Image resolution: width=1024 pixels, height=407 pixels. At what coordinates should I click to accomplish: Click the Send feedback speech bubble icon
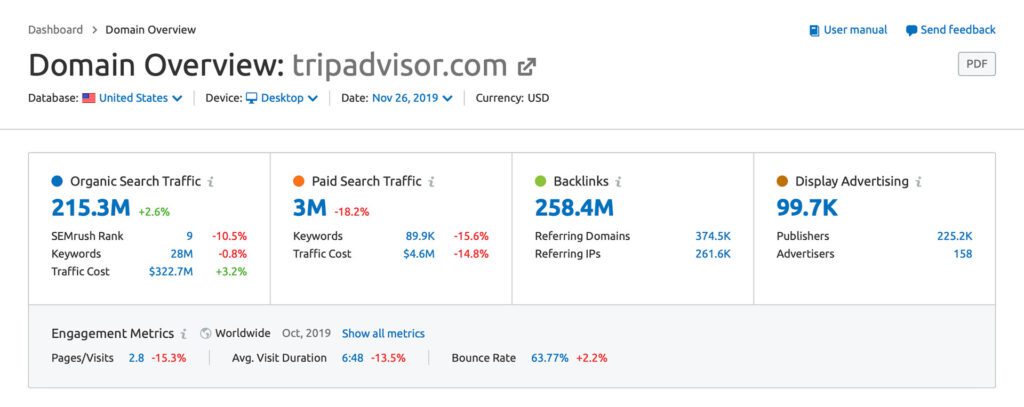click(x=912, y=31)
